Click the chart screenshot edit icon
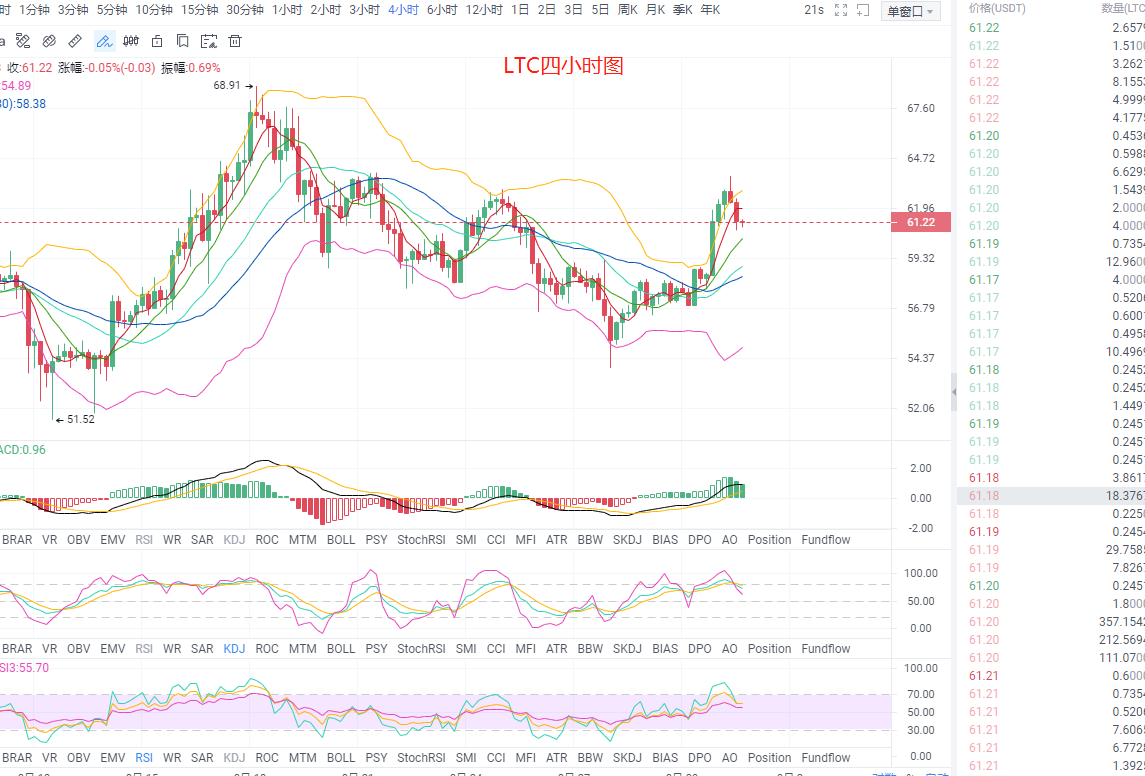Screen dimensions: 1145x776 click(x=208, y=41)
